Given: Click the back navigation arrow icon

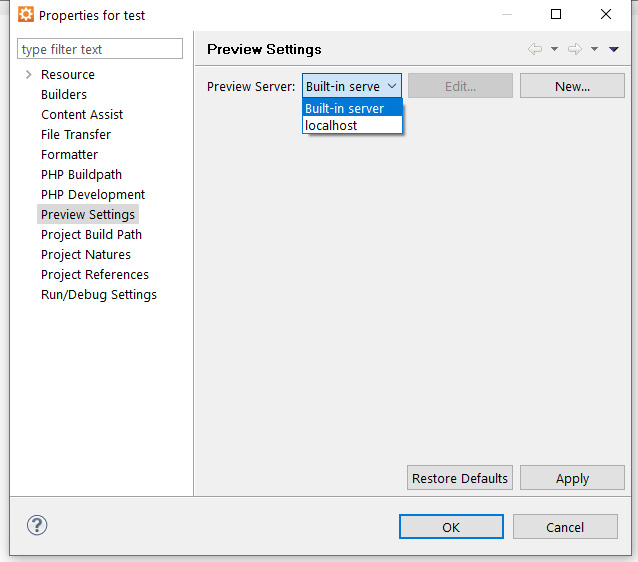Looking at the screenshot, I should (535, 49).
